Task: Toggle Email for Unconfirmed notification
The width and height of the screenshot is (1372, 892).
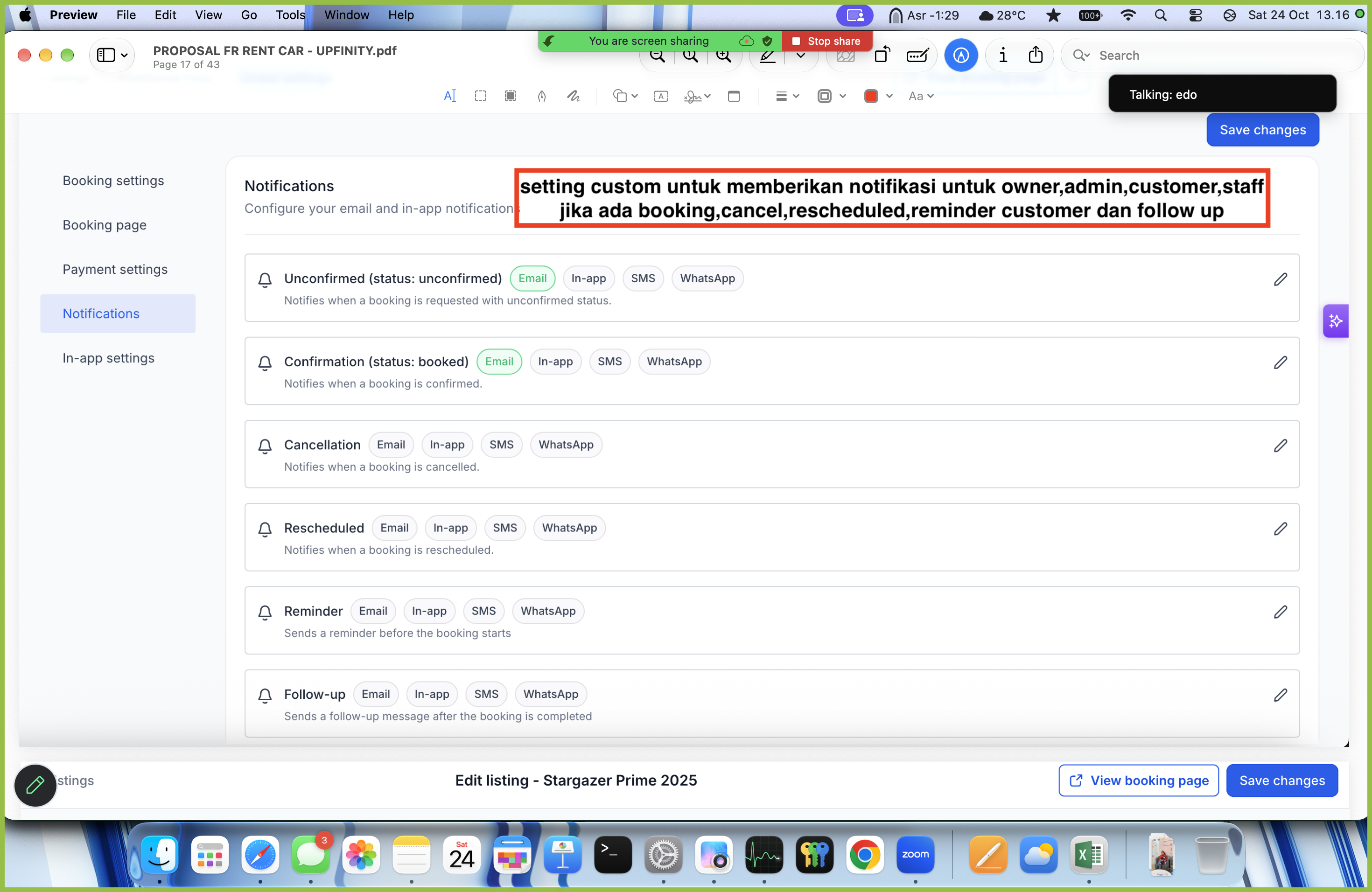Action: click(532, 279)
